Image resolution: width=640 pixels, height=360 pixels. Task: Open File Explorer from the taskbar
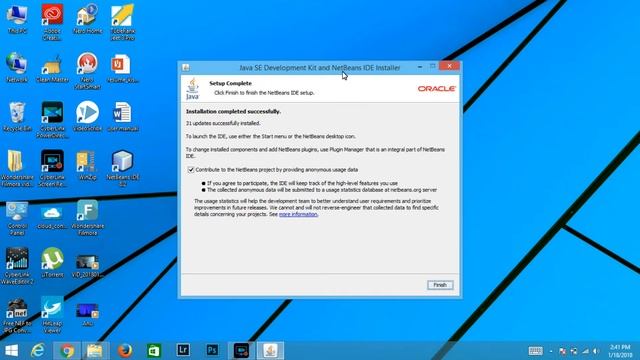pos(95,351)
